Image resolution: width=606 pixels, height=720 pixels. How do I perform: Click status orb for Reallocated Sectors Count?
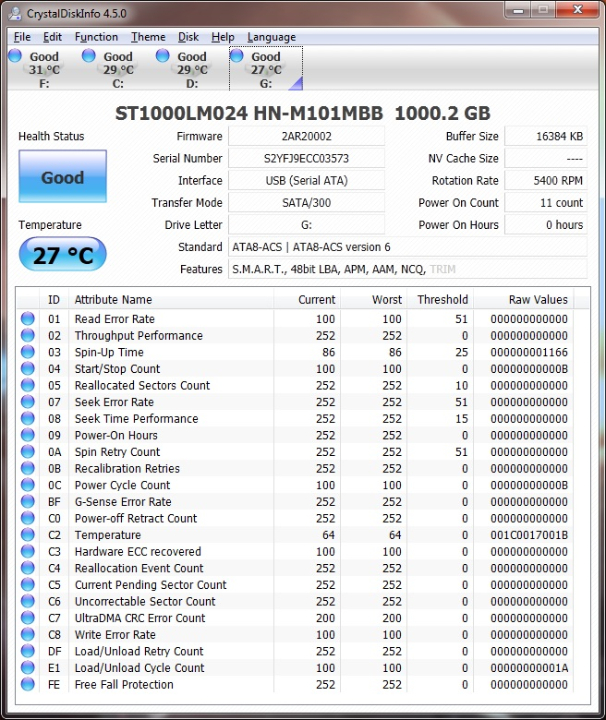[x=28, y=385]
